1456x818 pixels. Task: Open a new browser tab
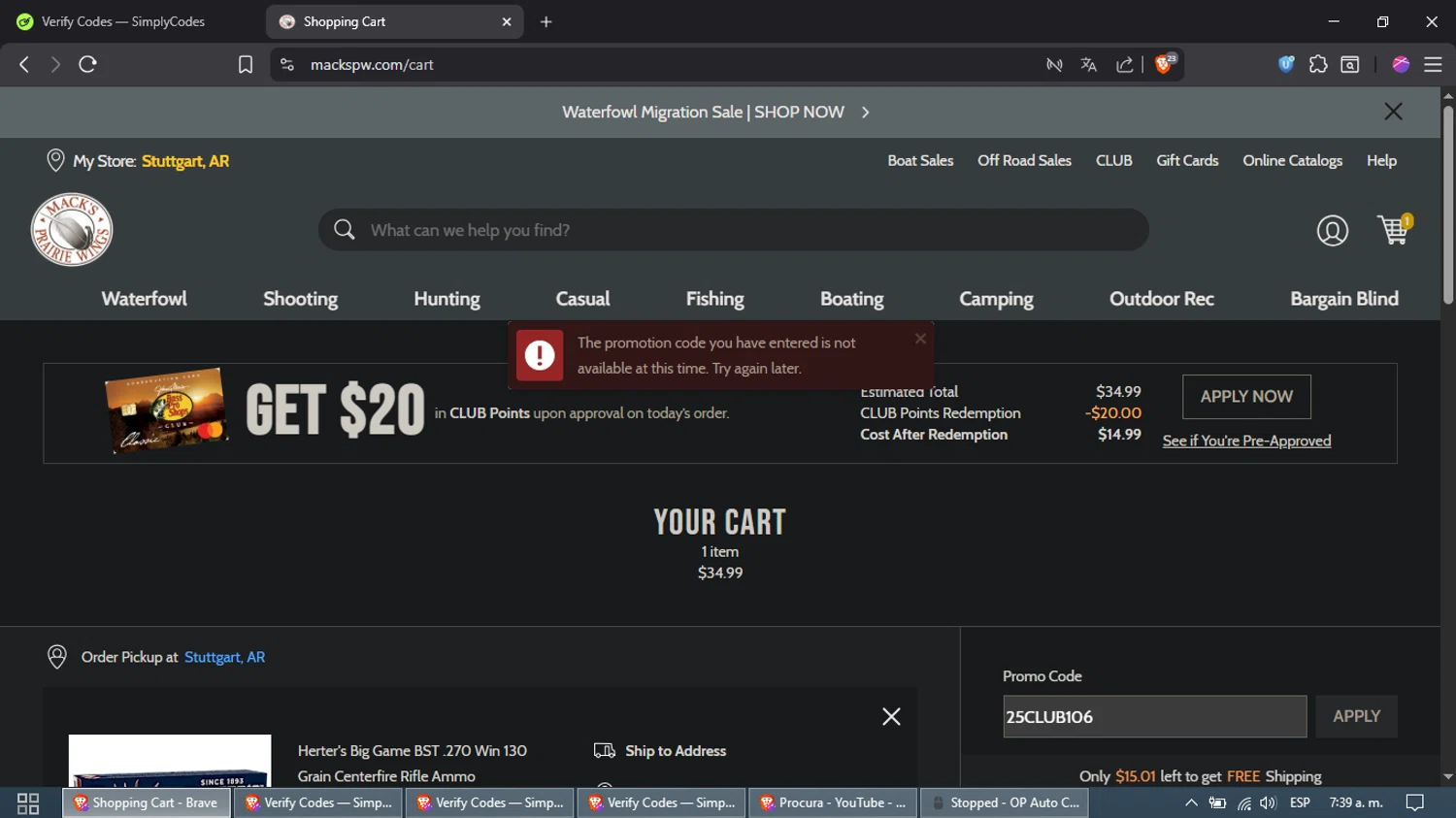pos(546,21)
